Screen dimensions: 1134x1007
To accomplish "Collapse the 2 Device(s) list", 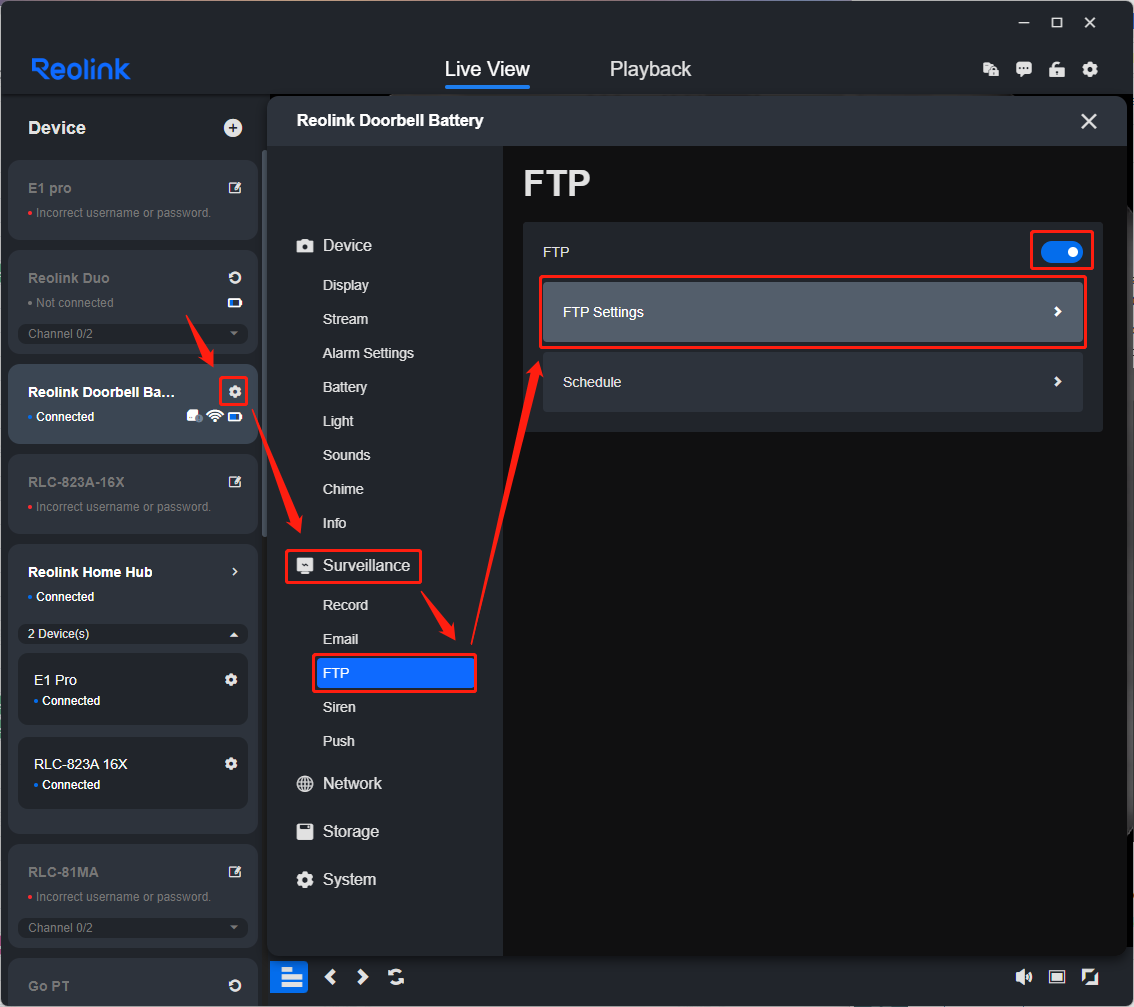I will [x=132, y=634].
